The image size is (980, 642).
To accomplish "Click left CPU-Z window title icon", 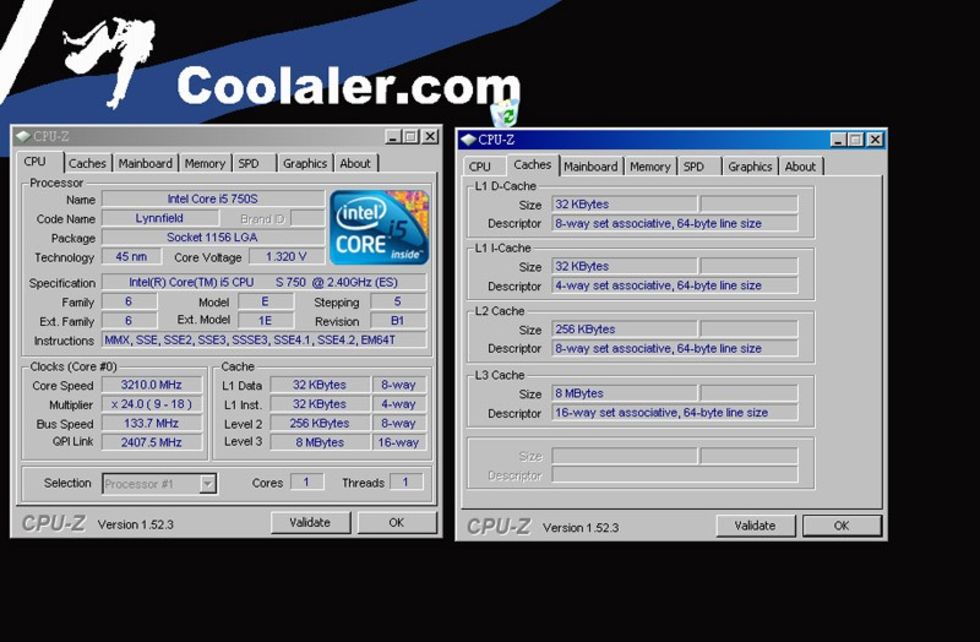I will click(x=24, y=136).
